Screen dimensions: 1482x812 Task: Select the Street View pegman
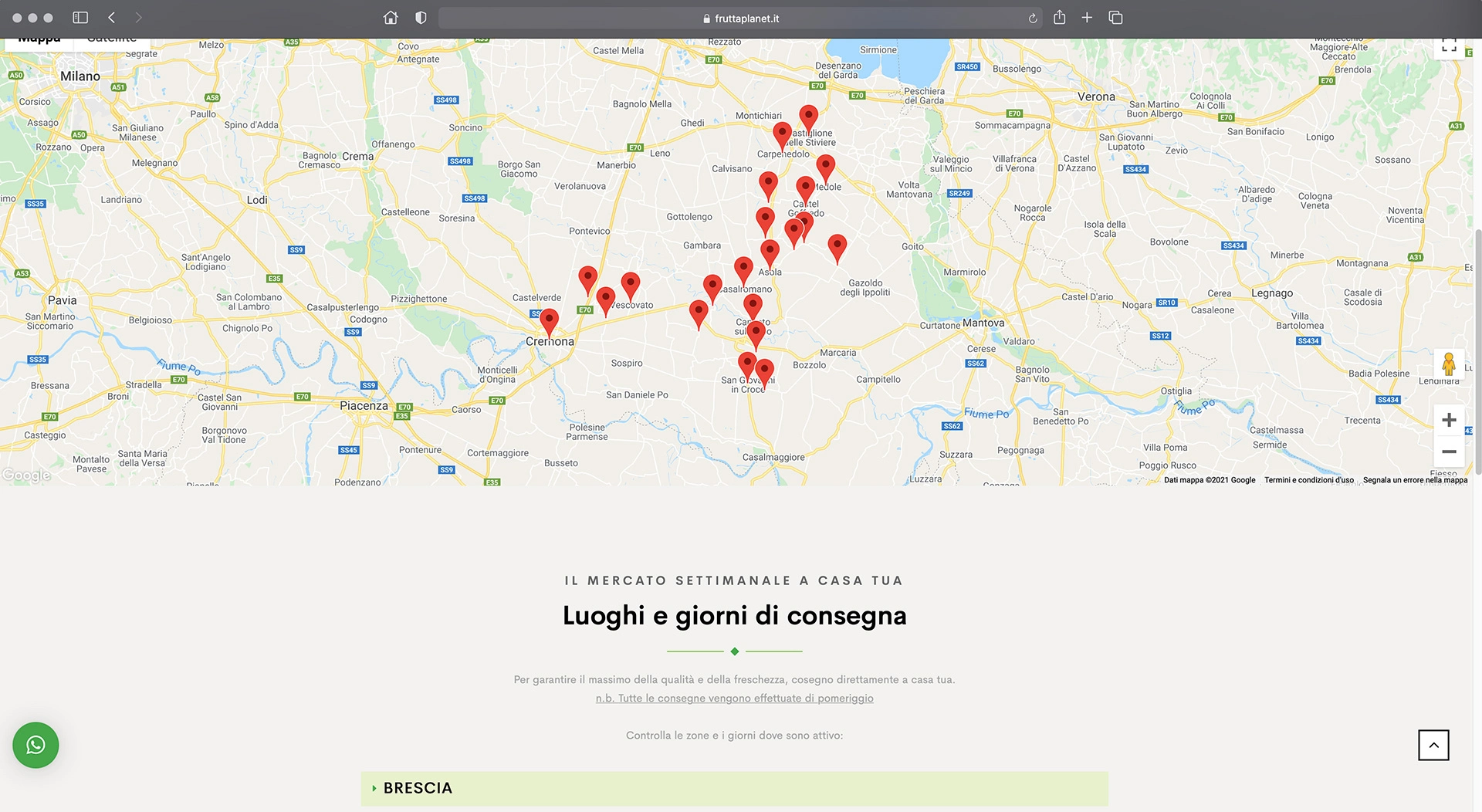point(1449,364)
